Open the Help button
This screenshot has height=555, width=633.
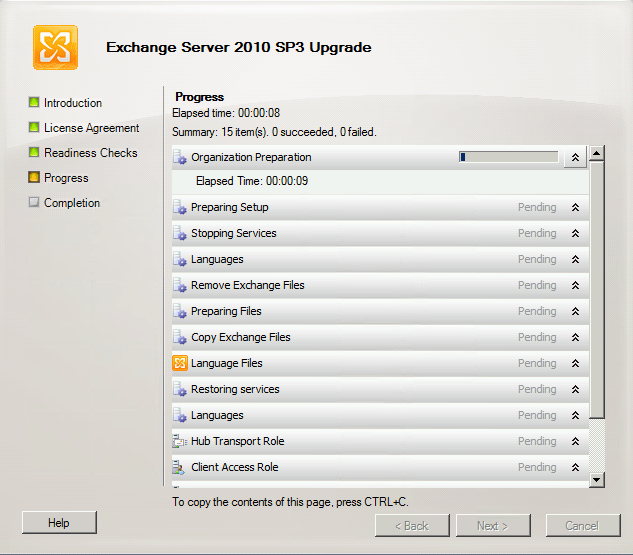coord(59,523)
